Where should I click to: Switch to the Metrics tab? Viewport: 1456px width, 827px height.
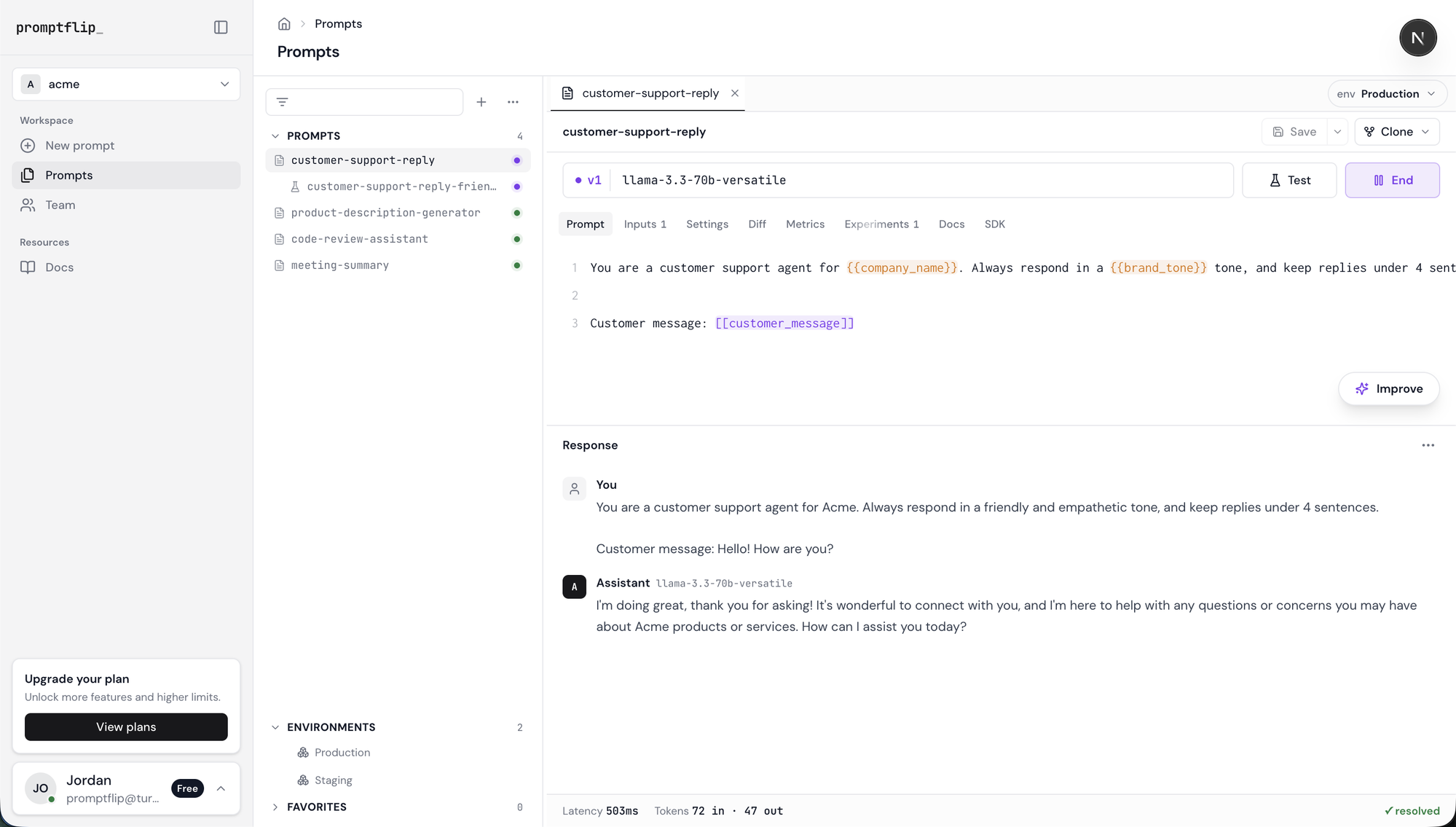tap(805, 224)
